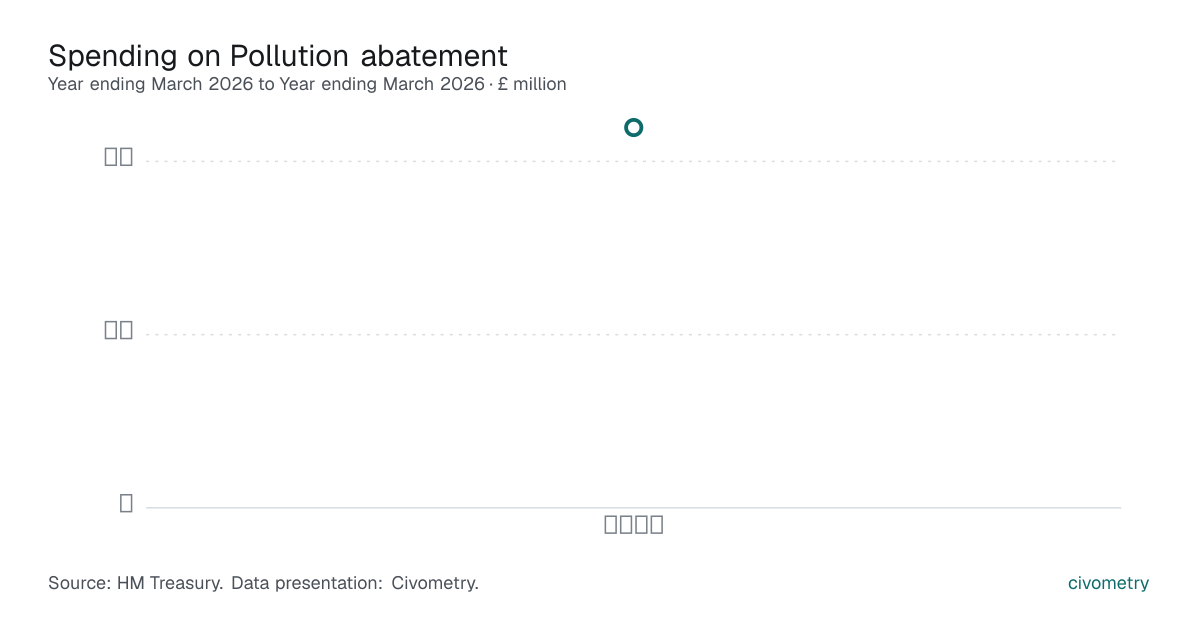Click the words HM Treasury in the source
Image resolution: width=1200 pixels, height=630 pixels.
point(170,583)
